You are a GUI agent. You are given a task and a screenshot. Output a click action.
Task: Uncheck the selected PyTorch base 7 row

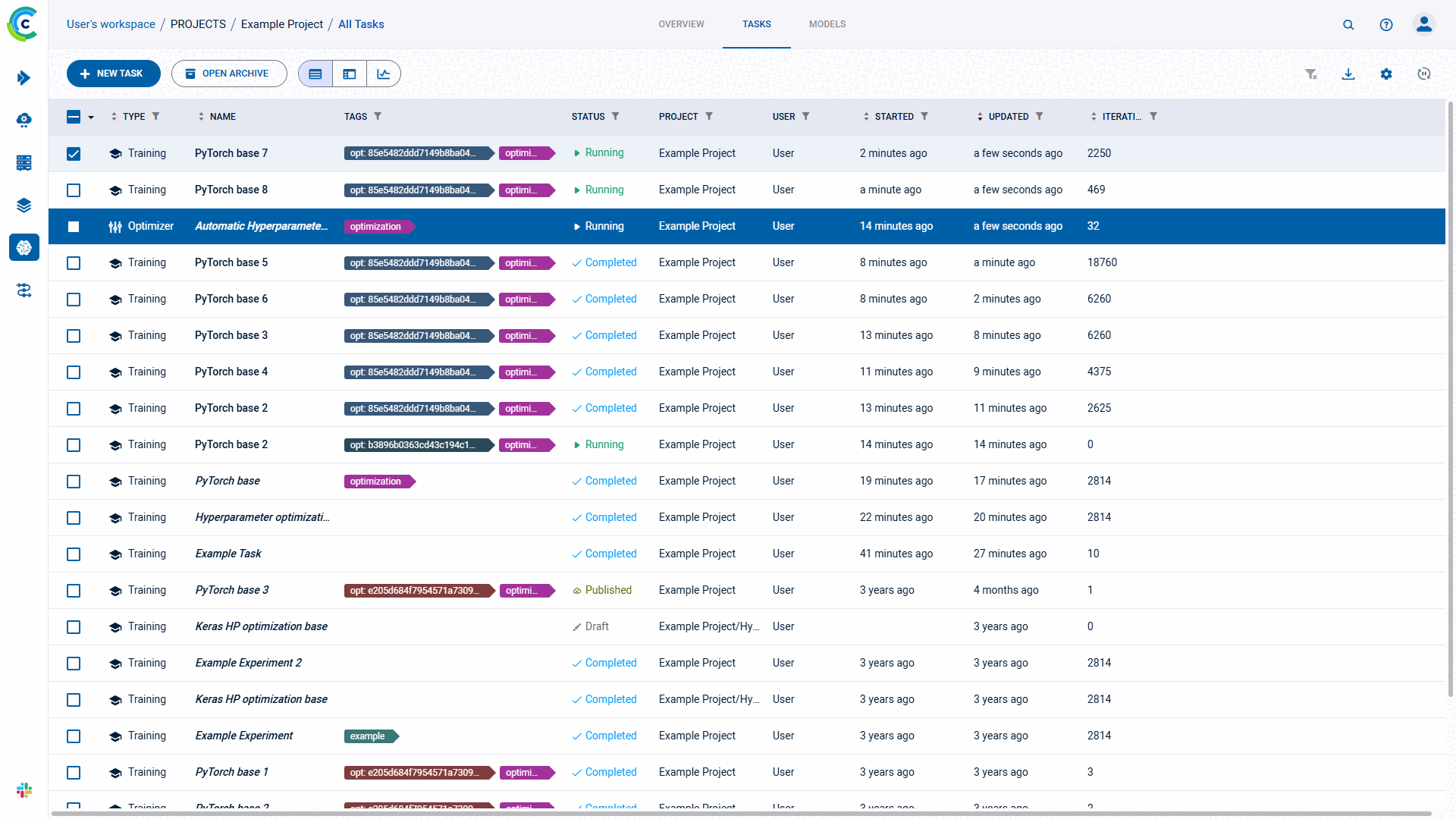(x=74, y=153)
